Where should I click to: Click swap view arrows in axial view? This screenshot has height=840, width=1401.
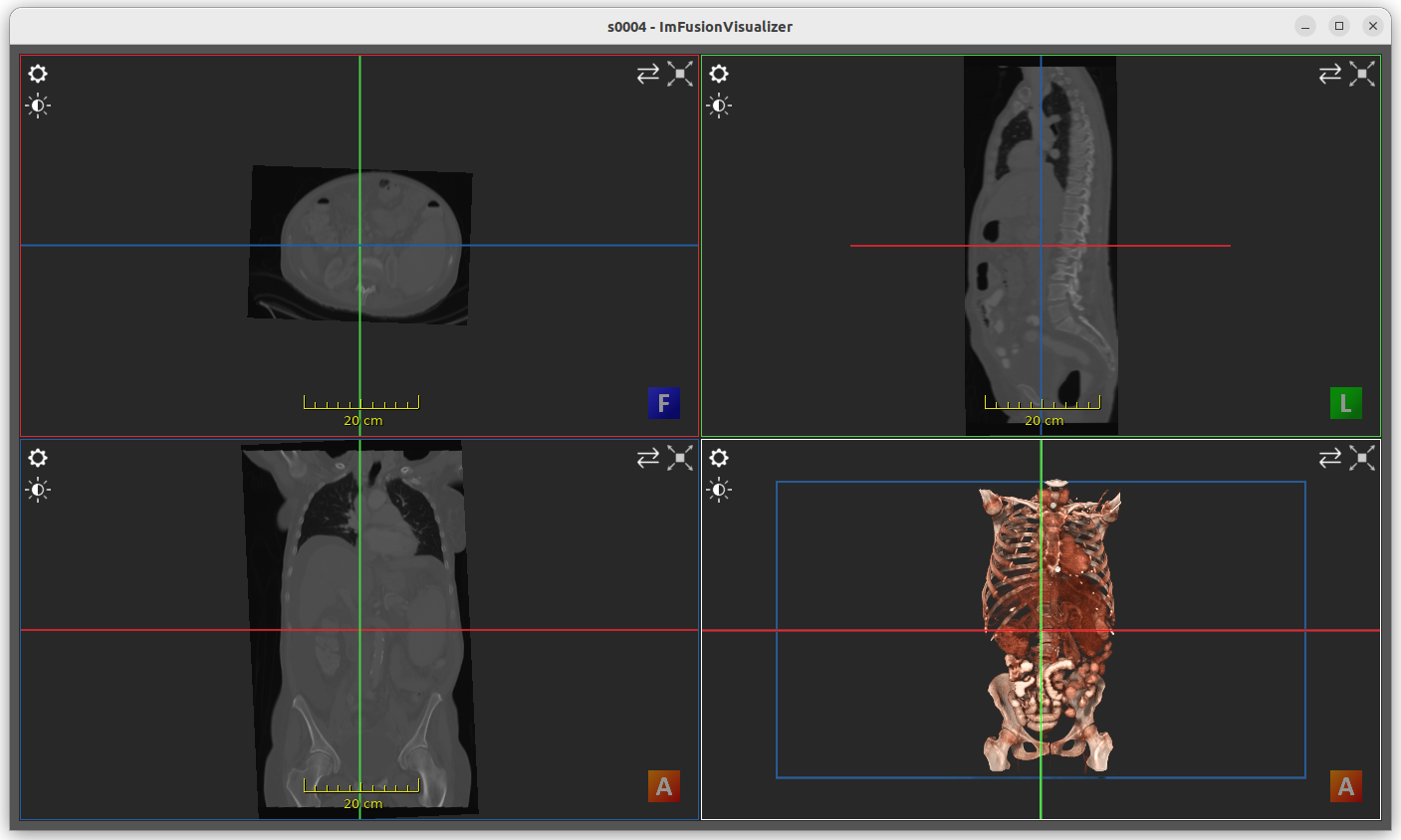point(648,74)
